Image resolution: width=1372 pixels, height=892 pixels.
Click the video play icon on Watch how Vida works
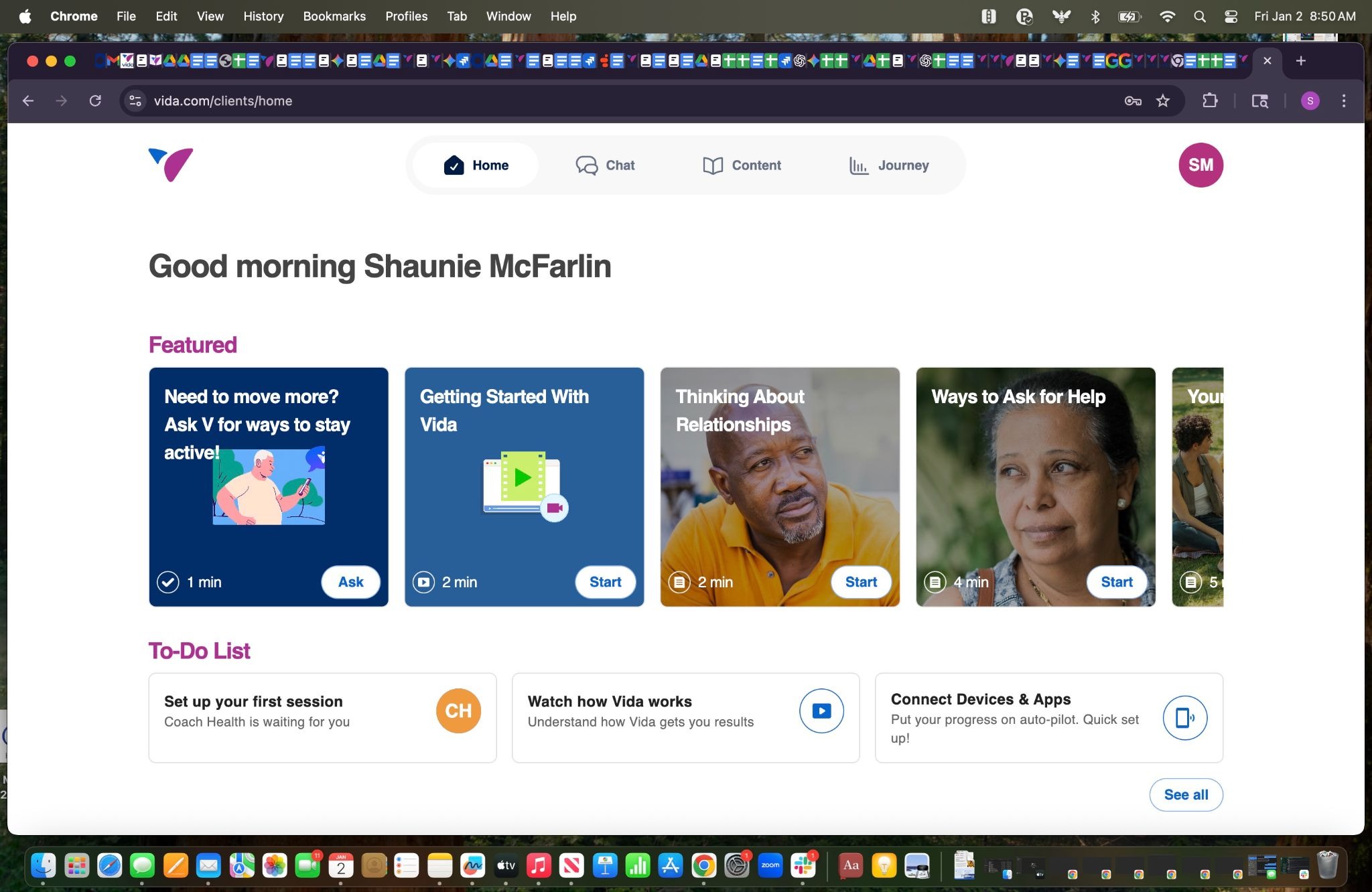pyautogui.click(x=821, y=711)
